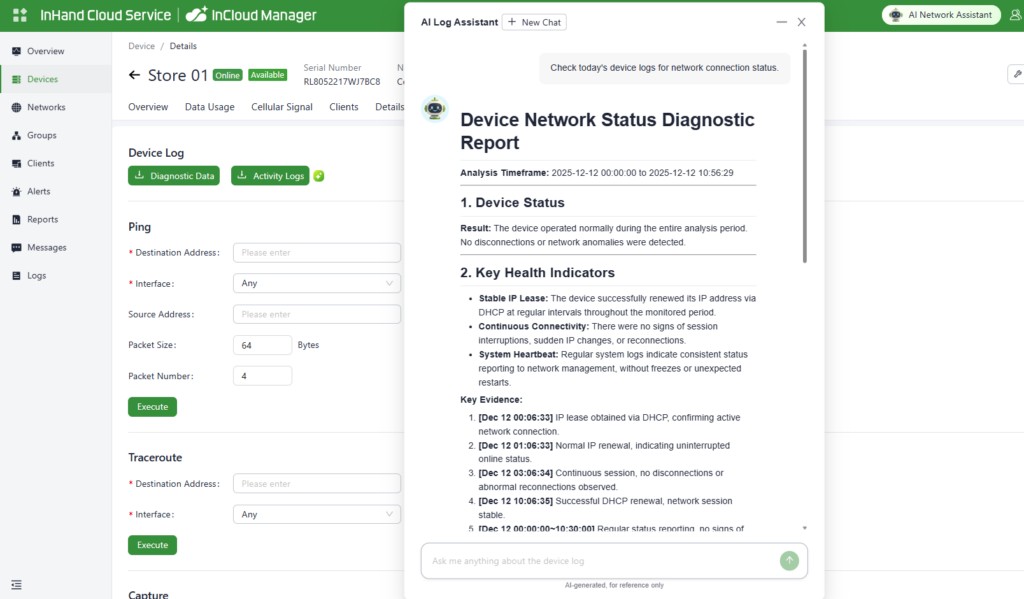This screenshot has height=599, width=1024.
Task: Go to Groups in the sidebar
Action: pyautogui.click(x=41, y=135)
